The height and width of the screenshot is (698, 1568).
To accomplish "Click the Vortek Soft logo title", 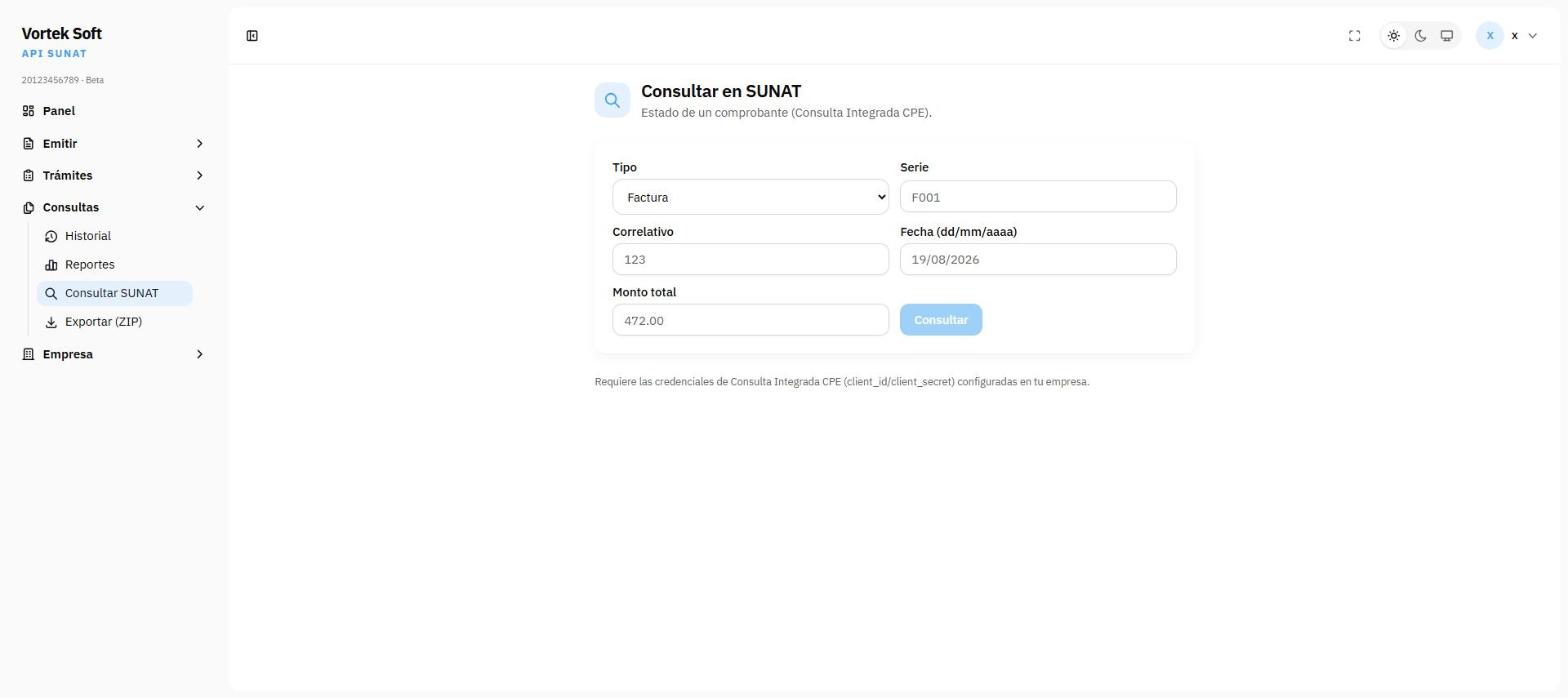I will tap(62, 33).
